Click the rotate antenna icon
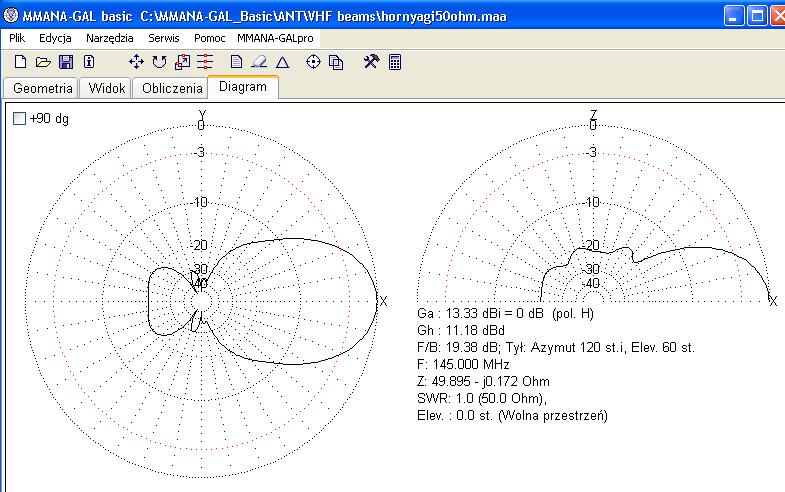This screenshot has width=785, height=492. pos(160,62)
